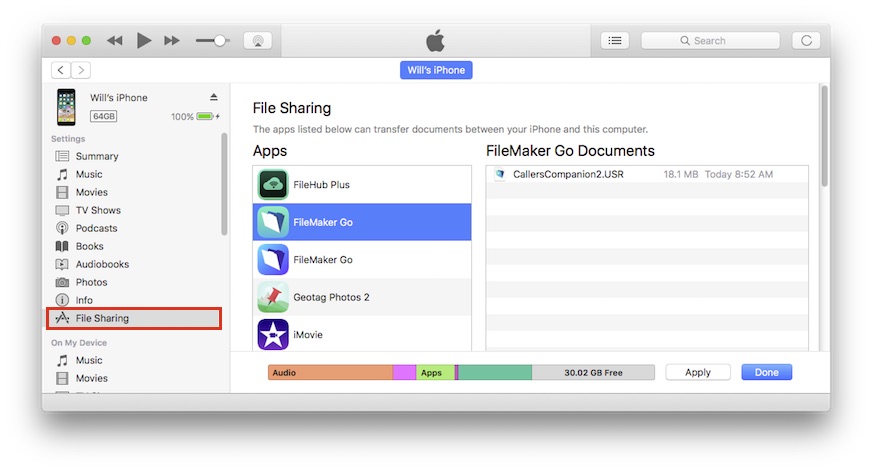Viewport: 872px width, 471px height.
Task: Go back using the left chevron
Action: (61, 70)
